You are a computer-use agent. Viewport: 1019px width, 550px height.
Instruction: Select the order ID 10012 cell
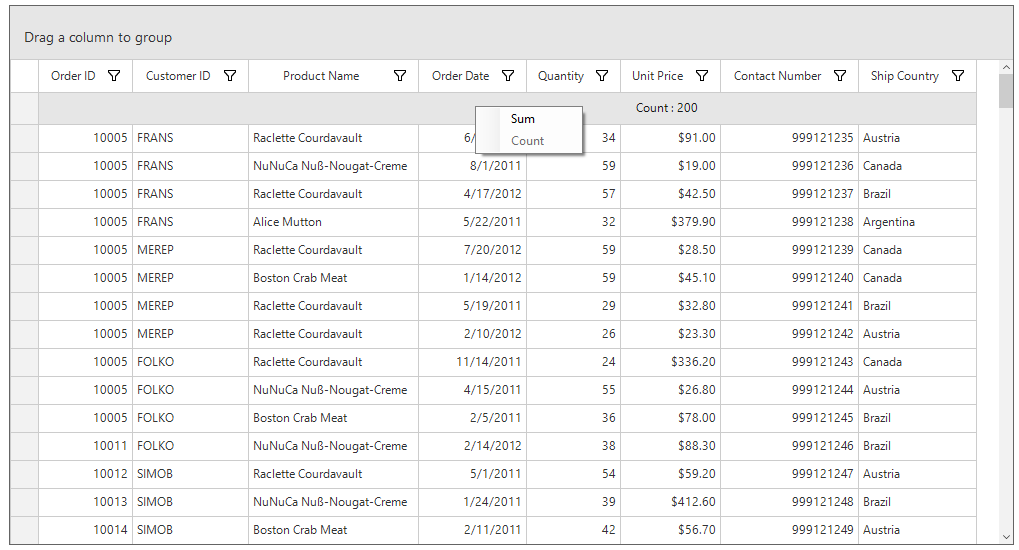[x=85, y=474]
